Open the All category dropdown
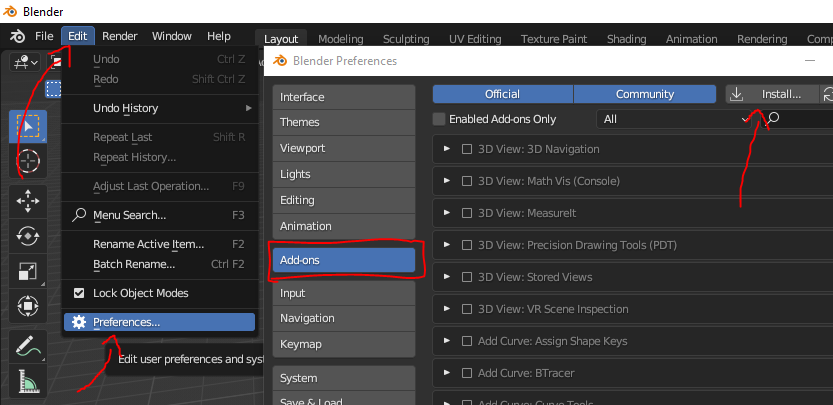833x405 pixels. [x=676, y=119]
